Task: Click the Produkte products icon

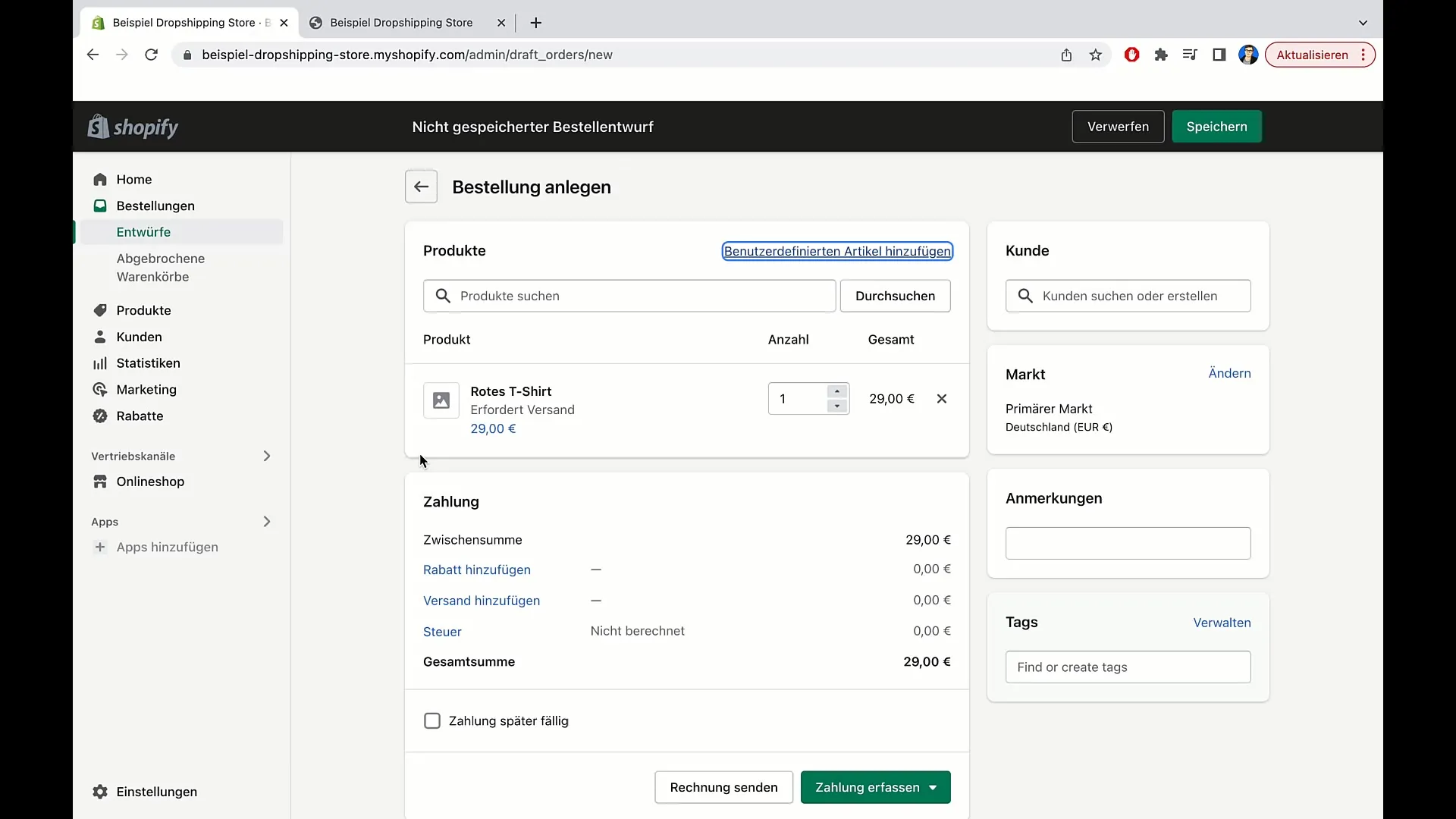Action: click(x=100, y=310)
